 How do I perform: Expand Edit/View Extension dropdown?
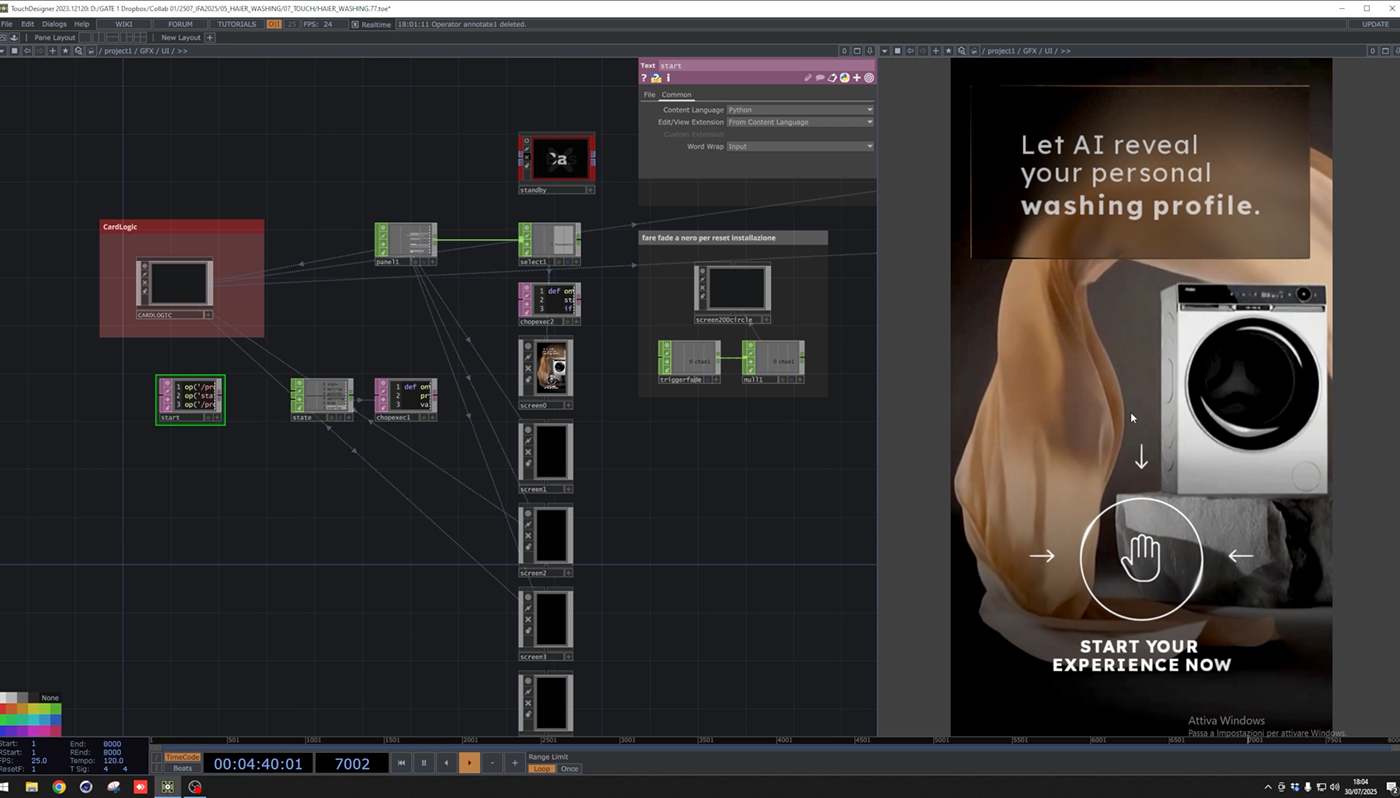click(x=800, y=122)
